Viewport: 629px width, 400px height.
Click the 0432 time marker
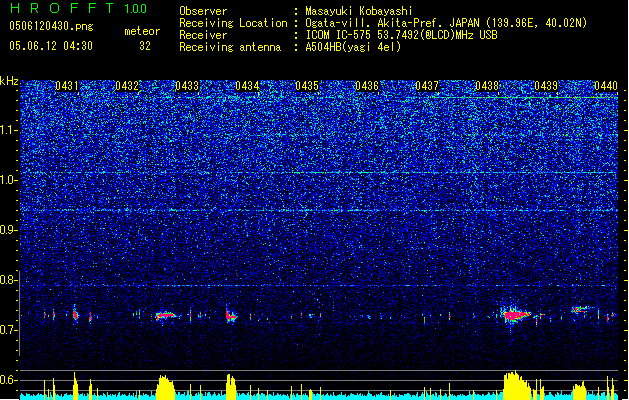pos(127,86)
